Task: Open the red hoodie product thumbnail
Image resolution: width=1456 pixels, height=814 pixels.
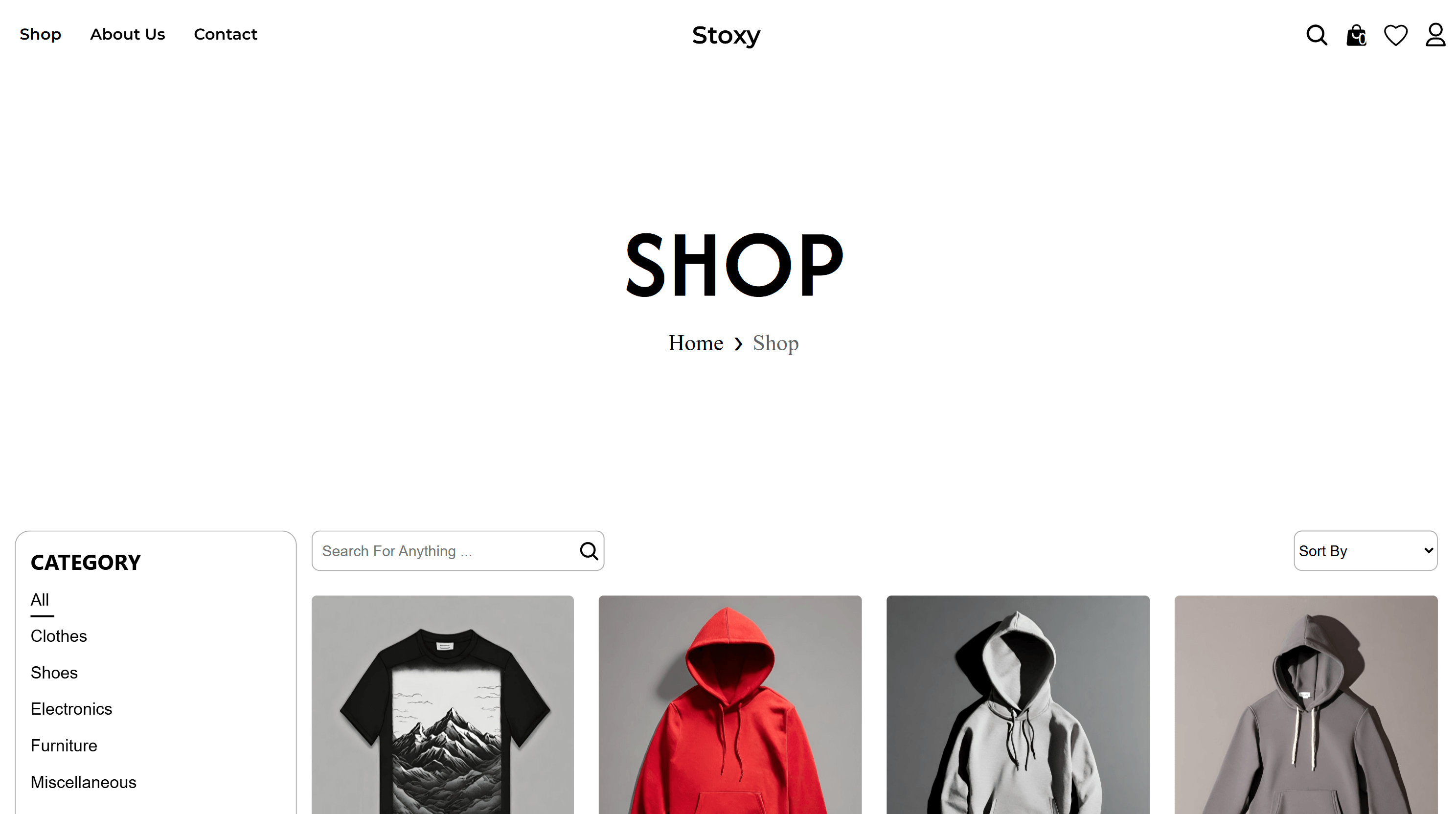Action: [730, 705]
